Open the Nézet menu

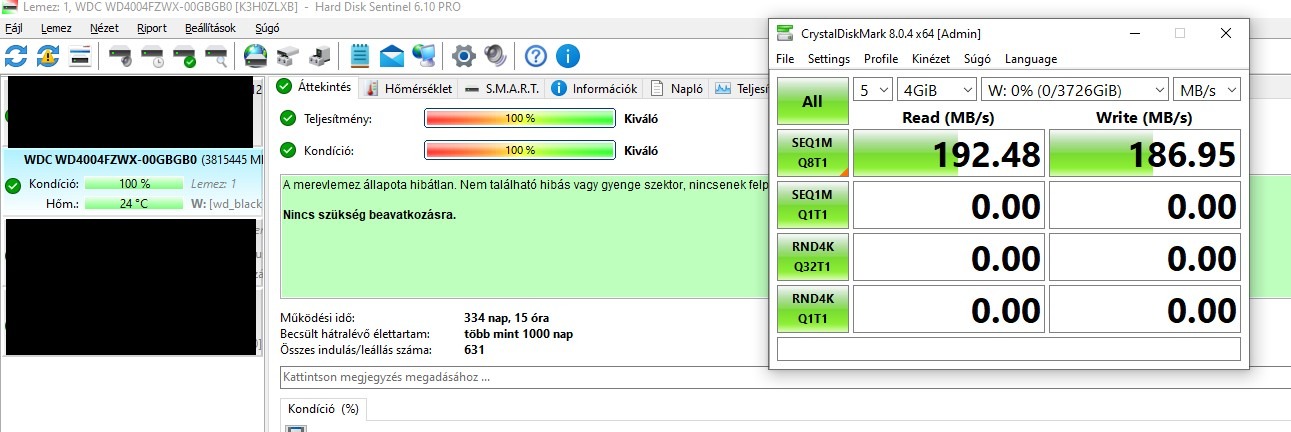pyautogui.click(x=104, y=28)
